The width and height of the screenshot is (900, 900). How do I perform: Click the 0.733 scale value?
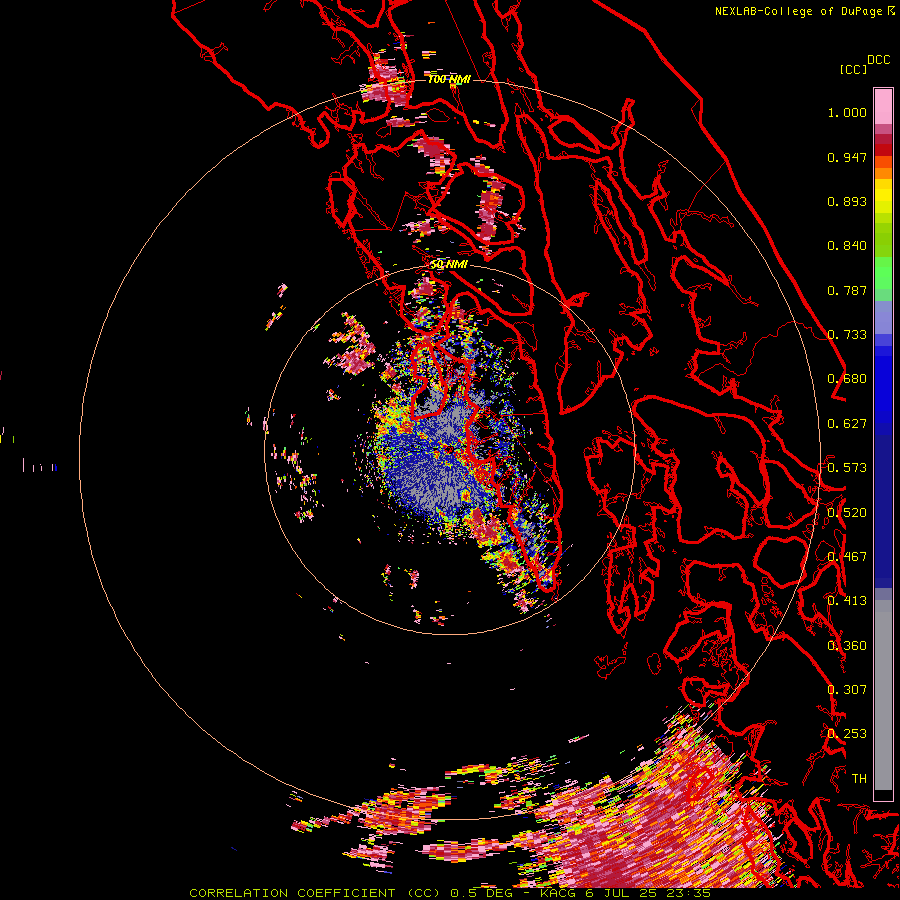pos(847,335)
